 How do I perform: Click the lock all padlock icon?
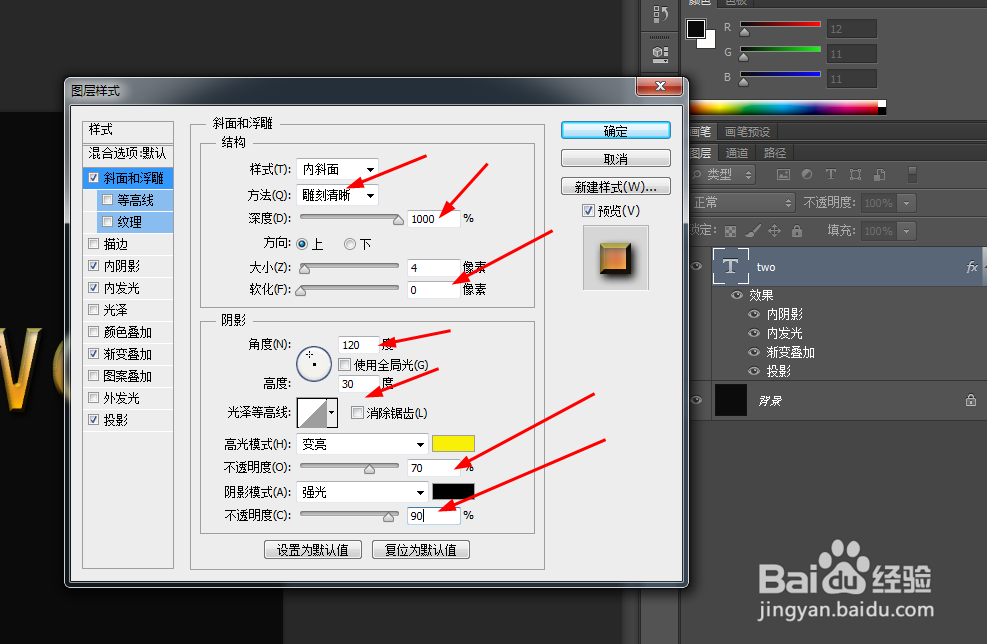pos(797,231)
